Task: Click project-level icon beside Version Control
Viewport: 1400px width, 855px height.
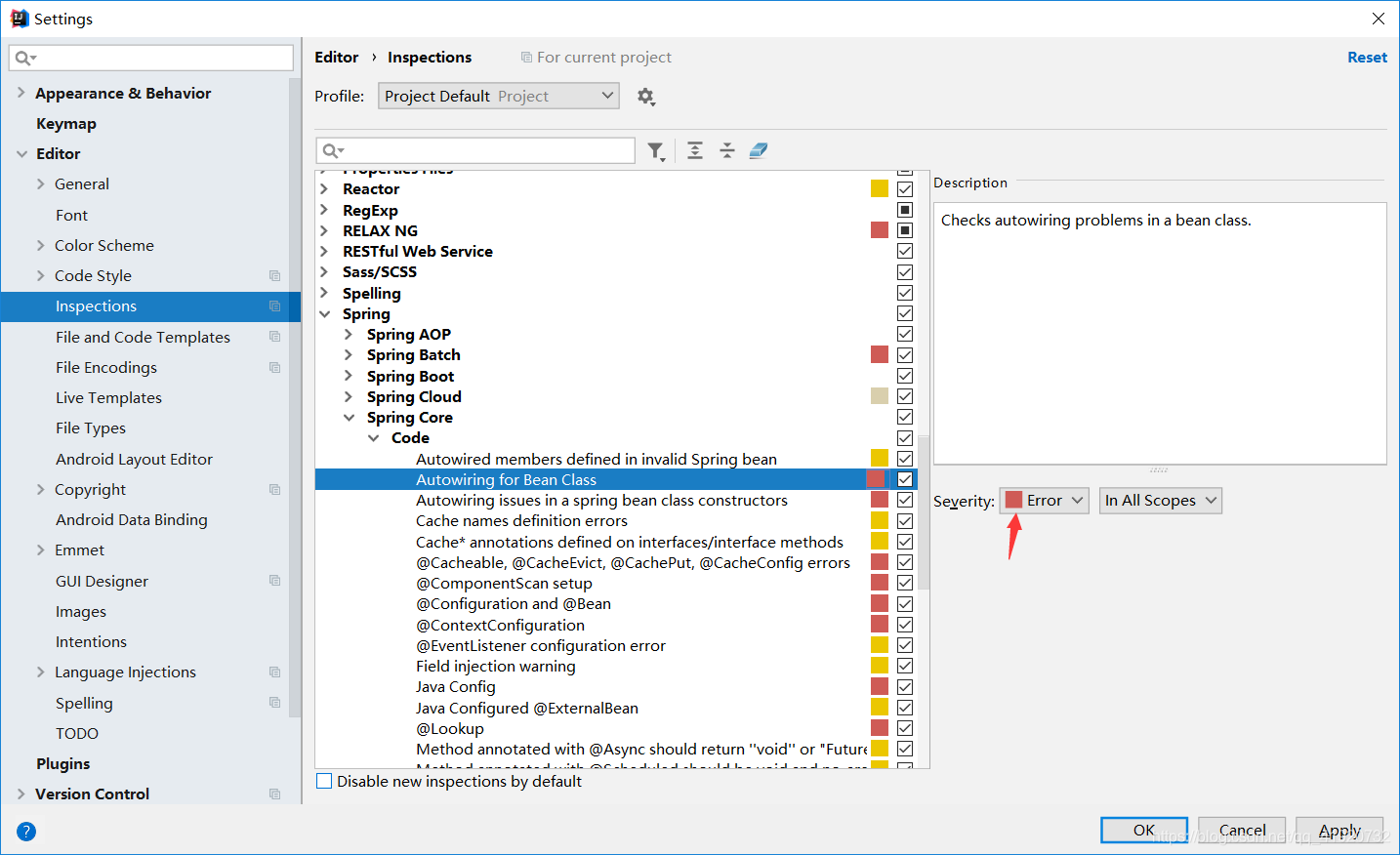Action: tap(274, 794)
